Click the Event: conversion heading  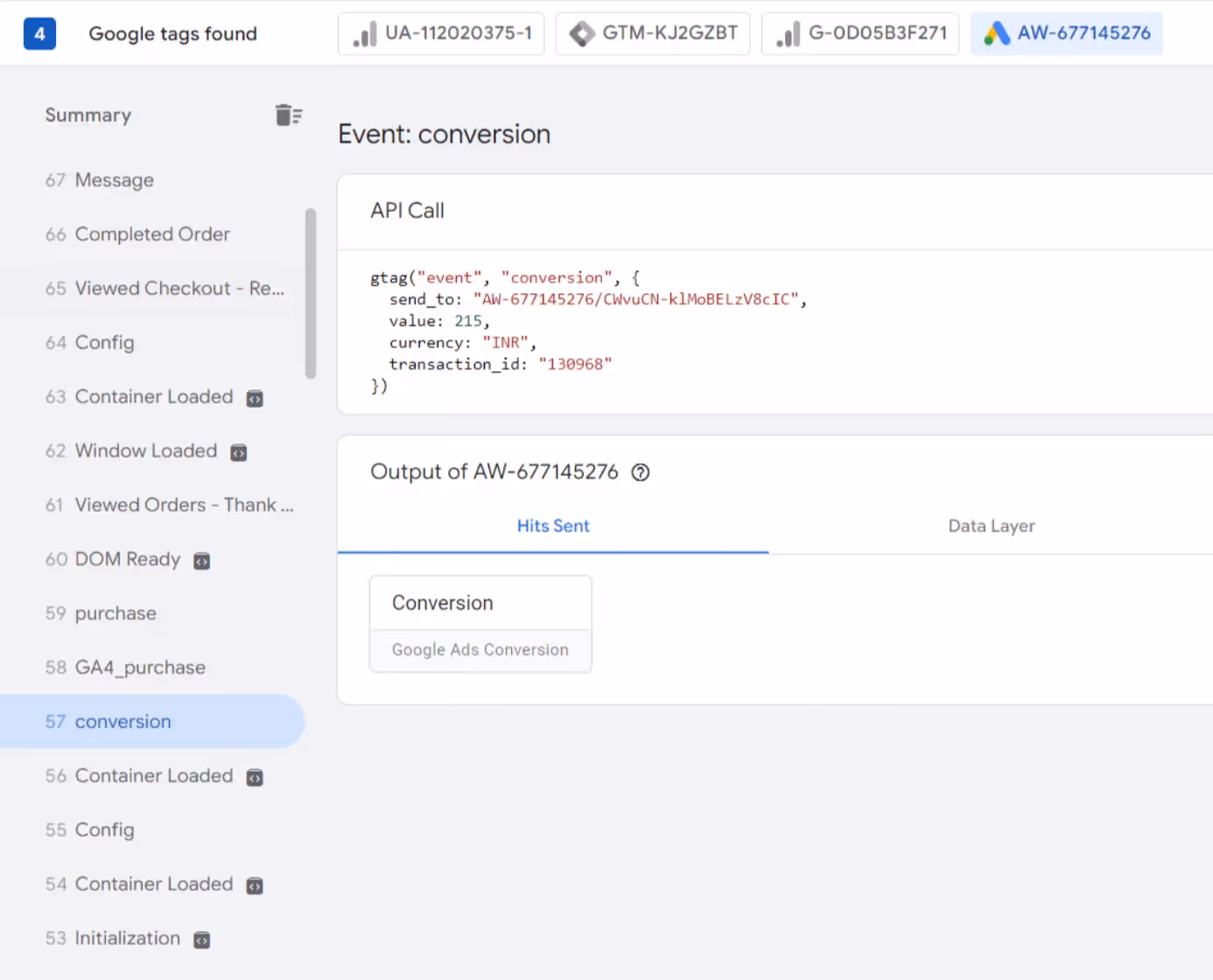[445, 134]
